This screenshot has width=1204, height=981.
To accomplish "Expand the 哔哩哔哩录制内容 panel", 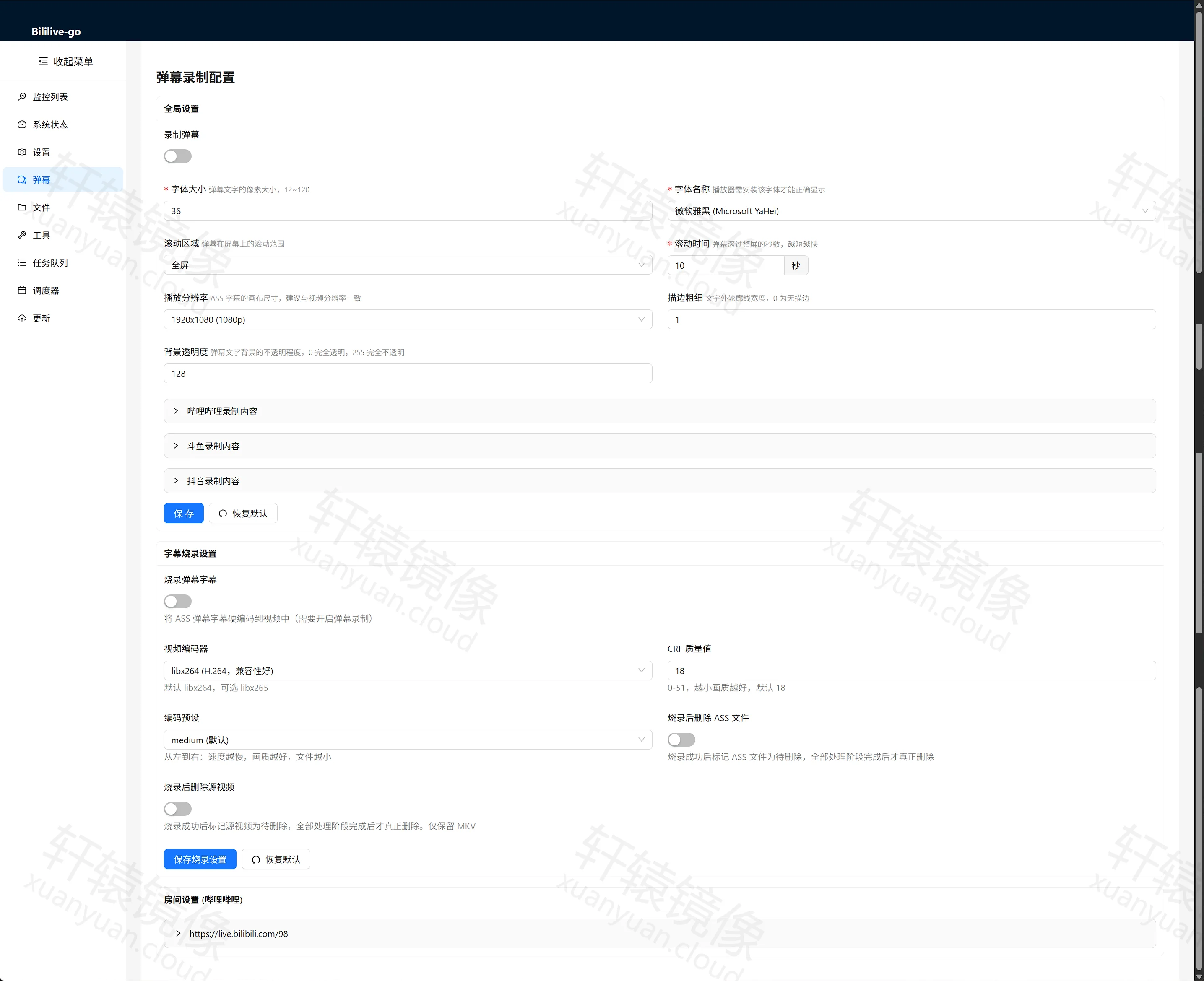I will click(x=660, y=411).
